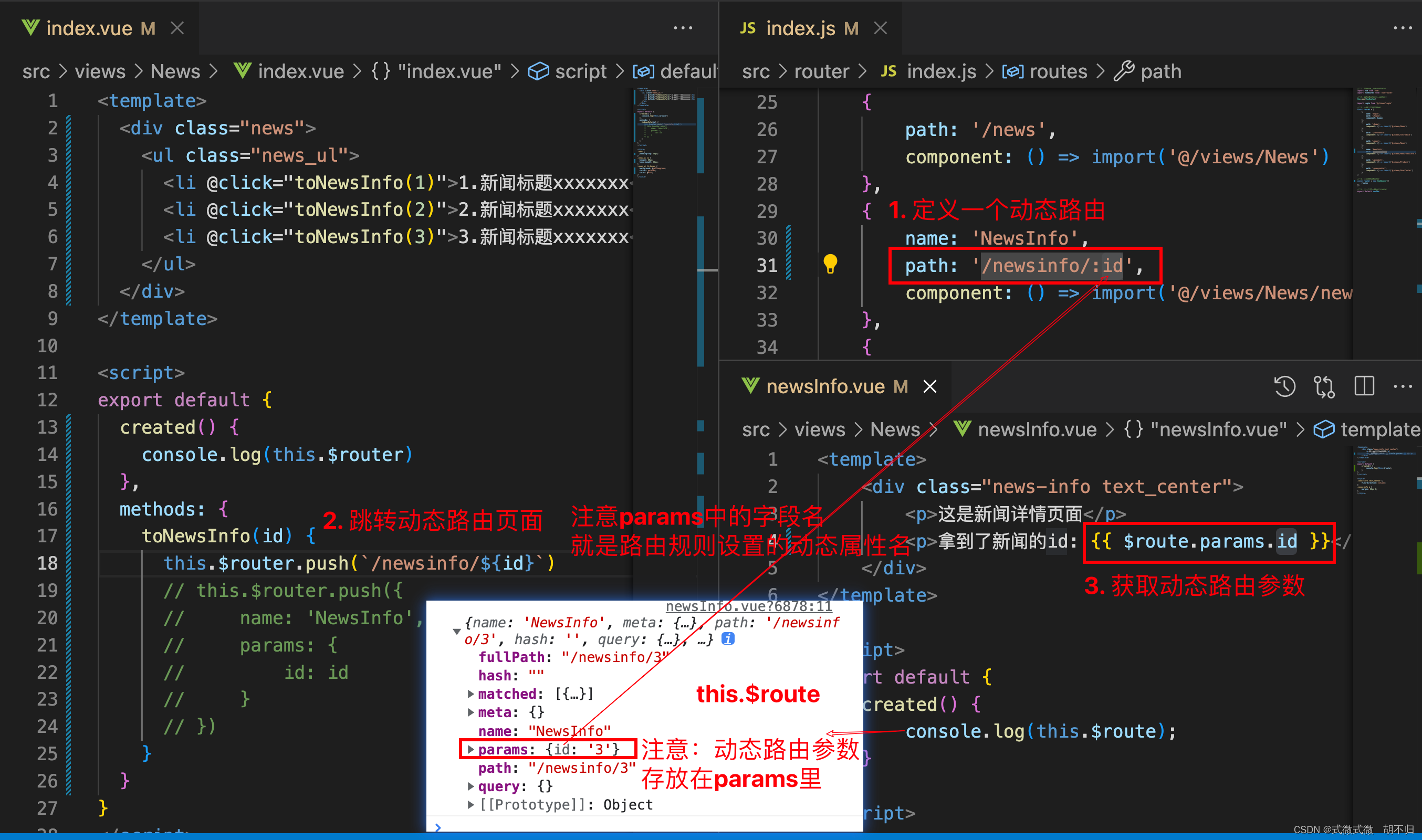Open the more actions menu for newsInfo.vue editor
The image size is (1422, 840).
coord(1402,386)
